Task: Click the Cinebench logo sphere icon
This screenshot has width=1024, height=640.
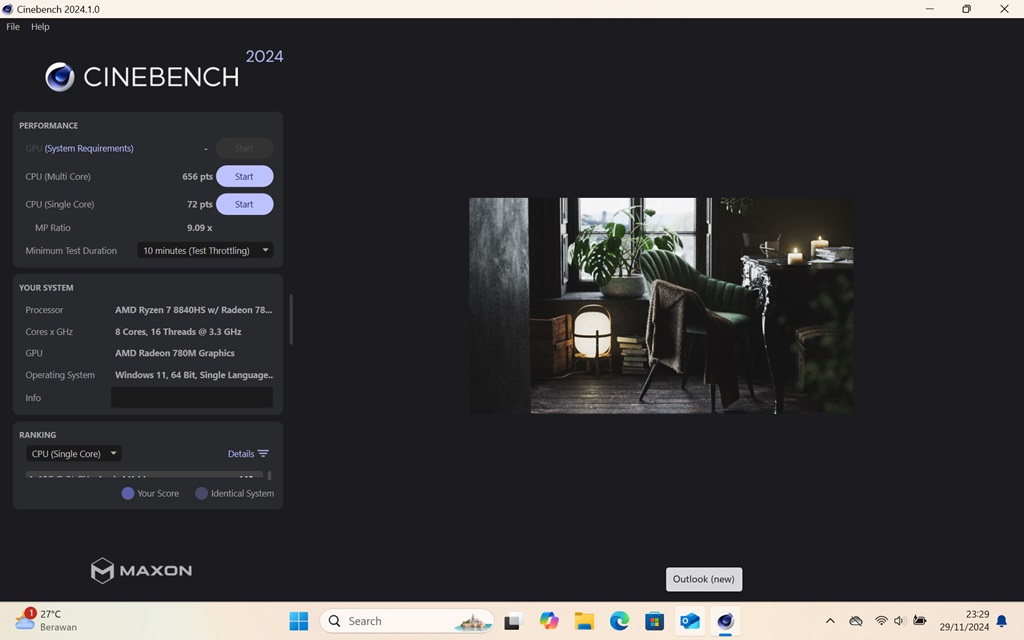Action: [59, 77]
